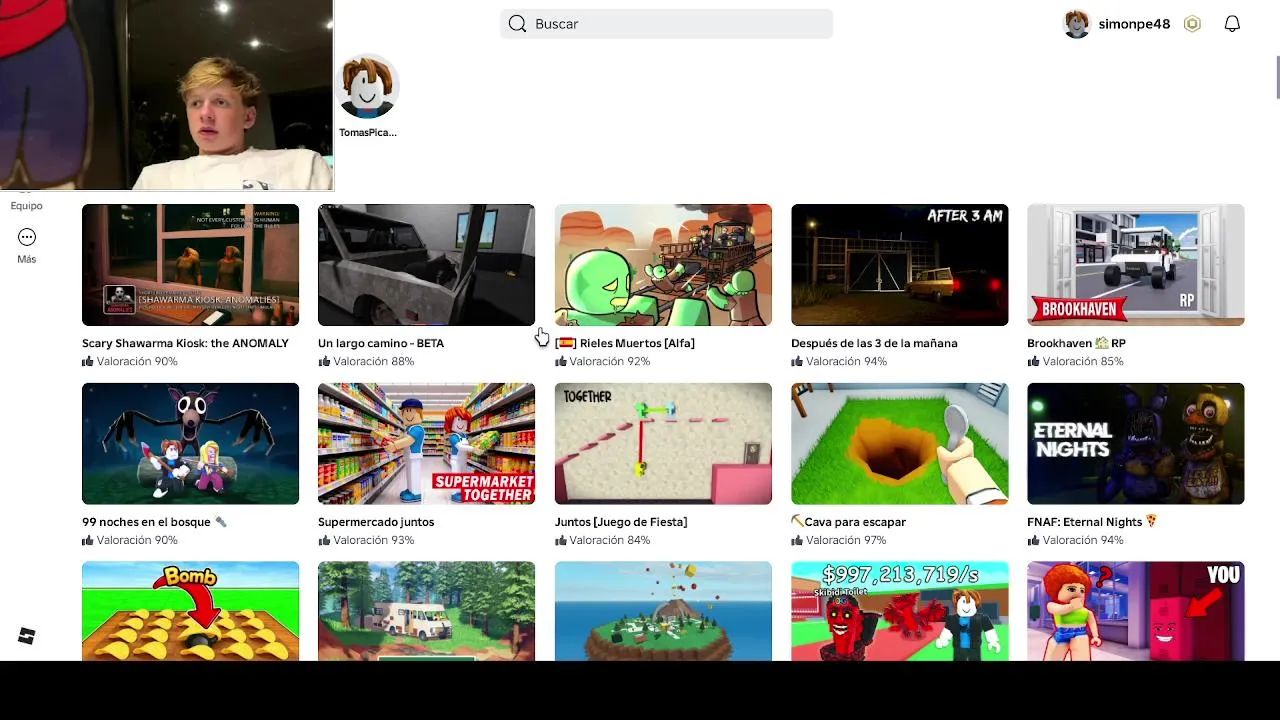The image size is (1280, 720).
Task: Open the notifications bell
Action: (x=1232, y=24)
